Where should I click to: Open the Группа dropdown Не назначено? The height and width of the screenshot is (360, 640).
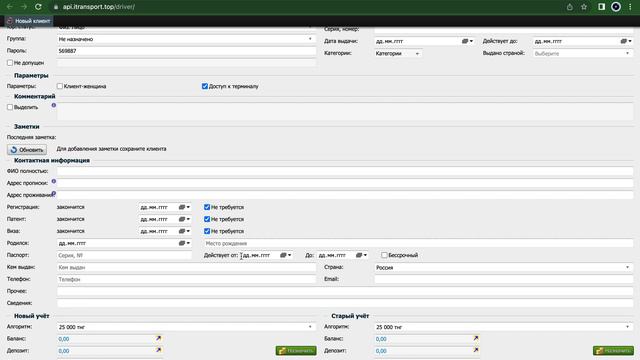186,39
